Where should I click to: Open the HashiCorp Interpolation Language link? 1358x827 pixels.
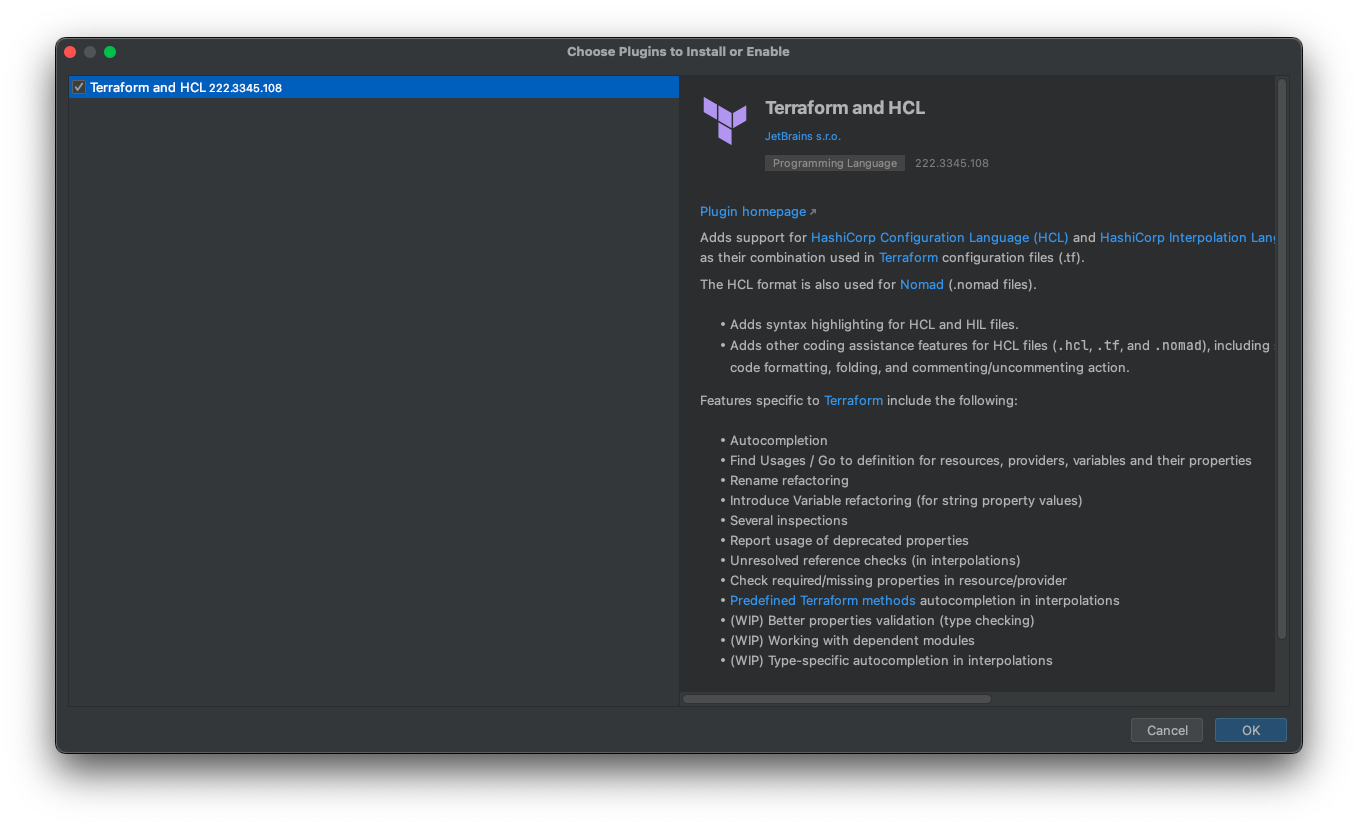1187,237
